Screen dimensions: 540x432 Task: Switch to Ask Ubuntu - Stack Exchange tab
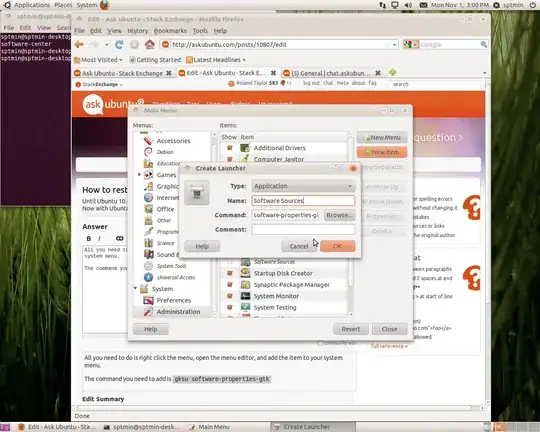123,73
